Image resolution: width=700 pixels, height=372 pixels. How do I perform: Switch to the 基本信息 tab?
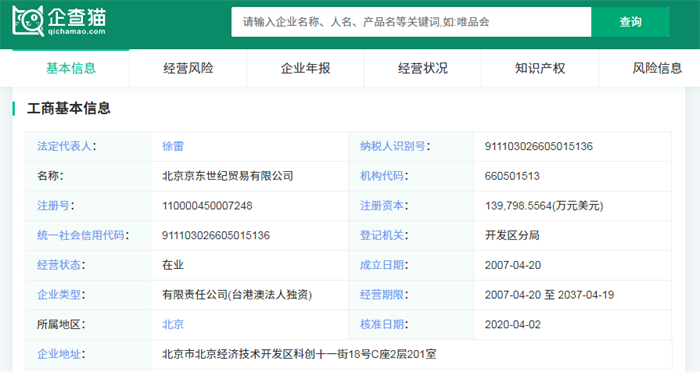[x=71, y=68]
